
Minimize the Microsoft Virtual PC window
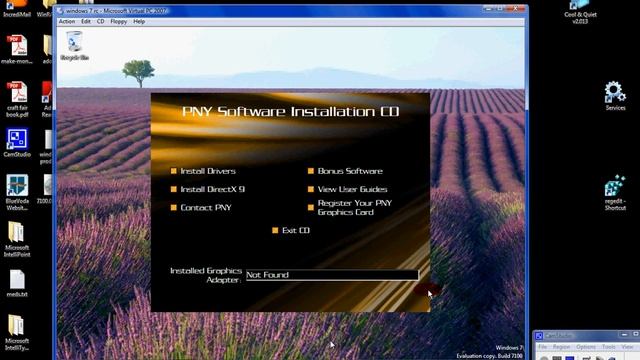[x=488, y=9]
